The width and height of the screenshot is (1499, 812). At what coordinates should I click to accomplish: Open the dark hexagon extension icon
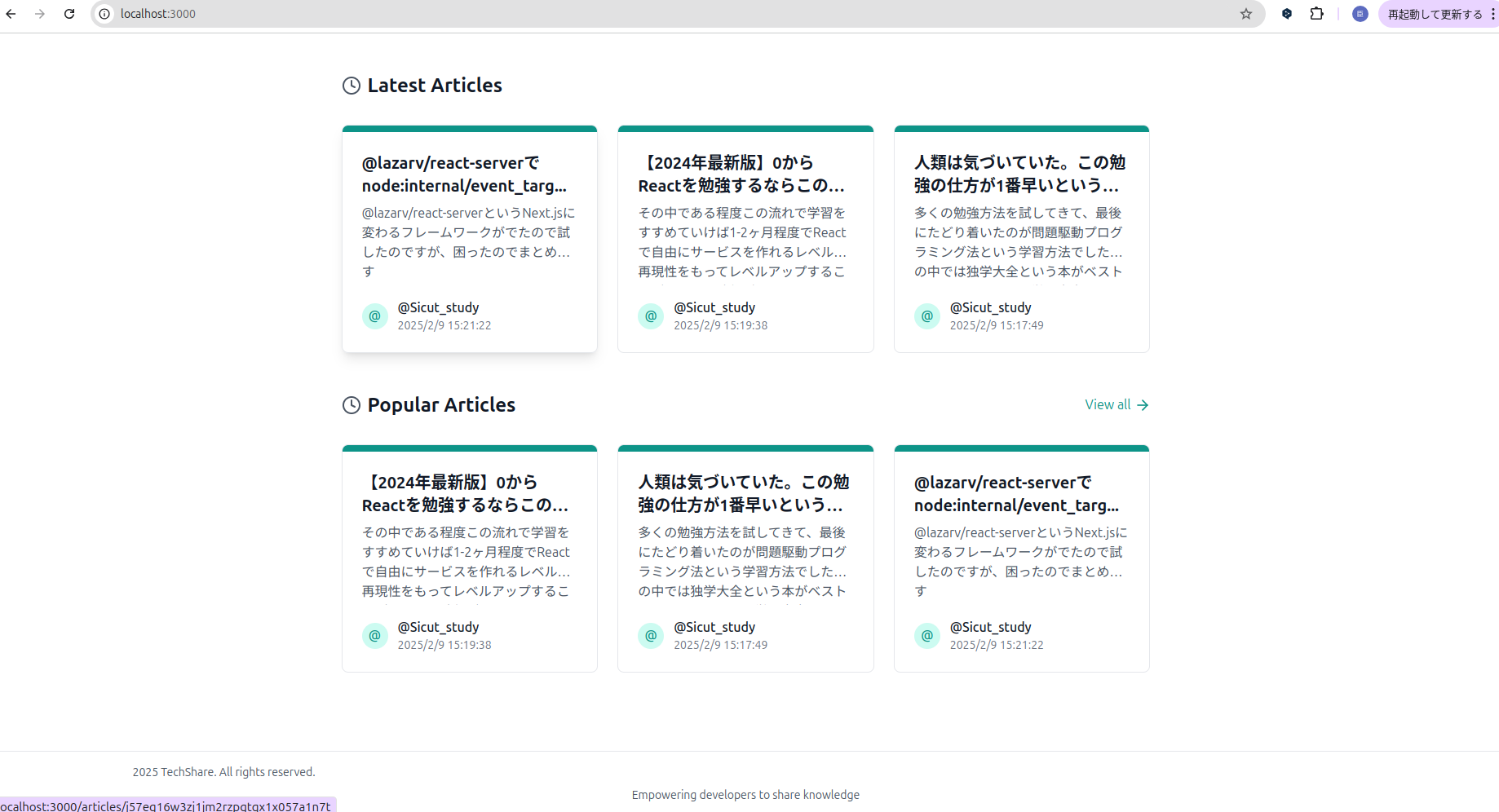pos(1287,14)
